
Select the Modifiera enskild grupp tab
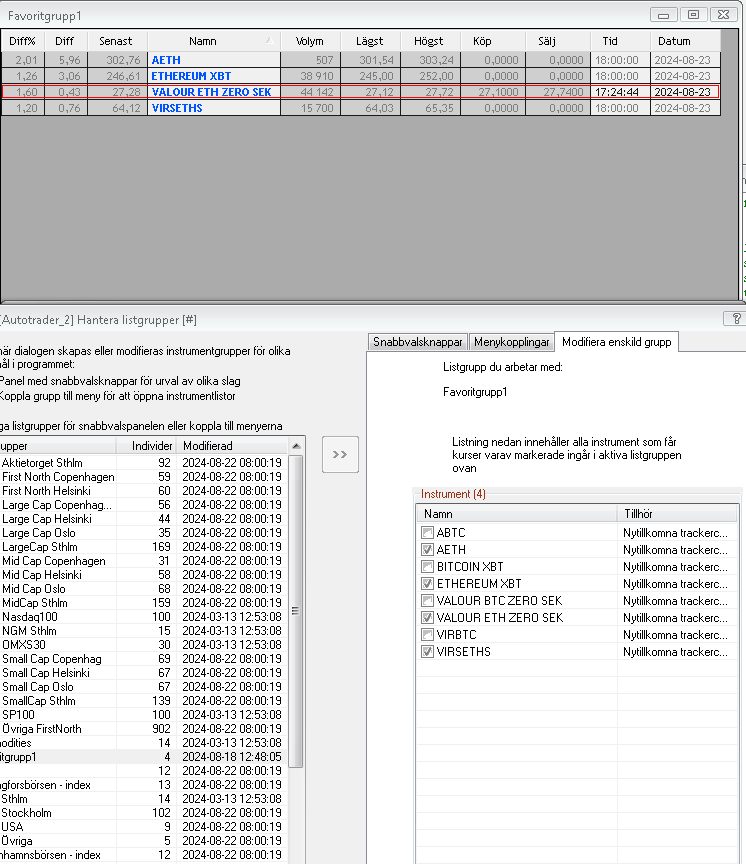(x=617, y=342)
